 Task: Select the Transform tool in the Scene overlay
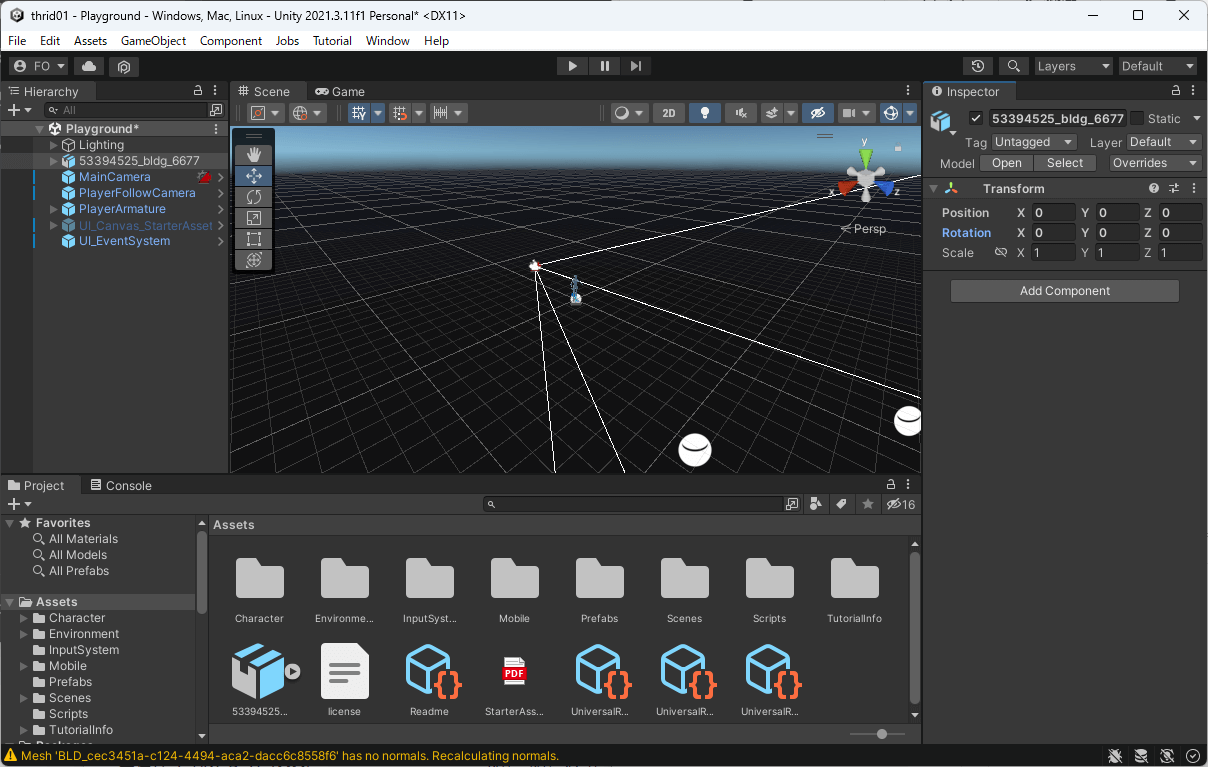[254, 260]
